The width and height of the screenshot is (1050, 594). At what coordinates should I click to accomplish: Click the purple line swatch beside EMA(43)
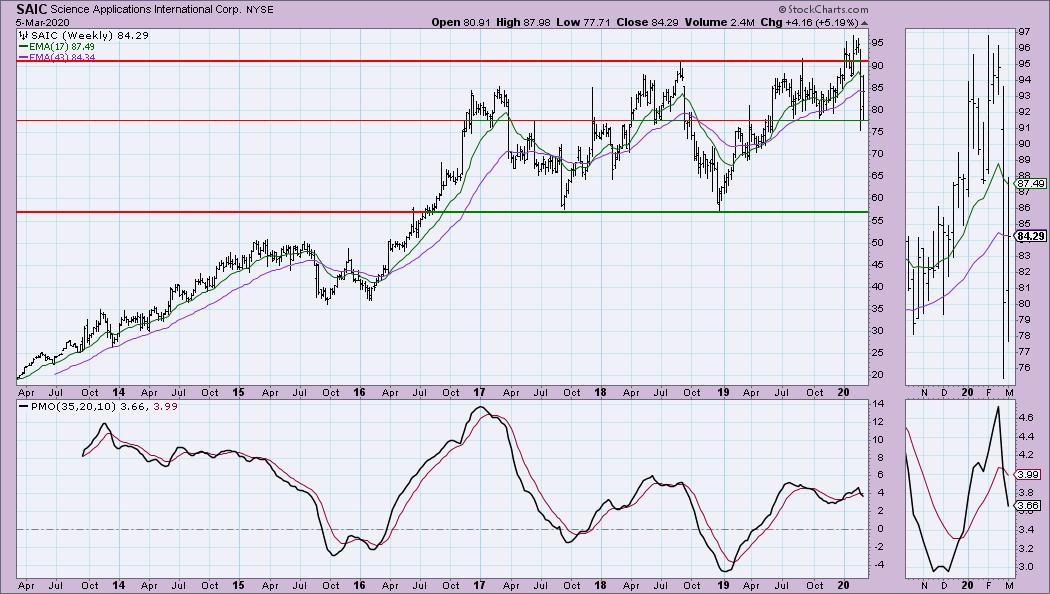coord(23,58)
